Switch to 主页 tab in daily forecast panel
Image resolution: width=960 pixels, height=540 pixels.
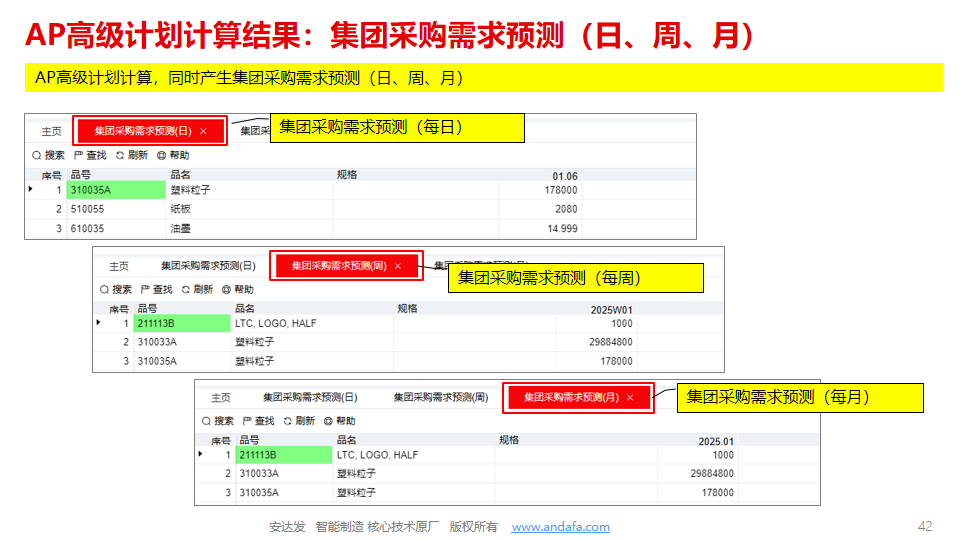pyautogui.click(x=51, y=131)
